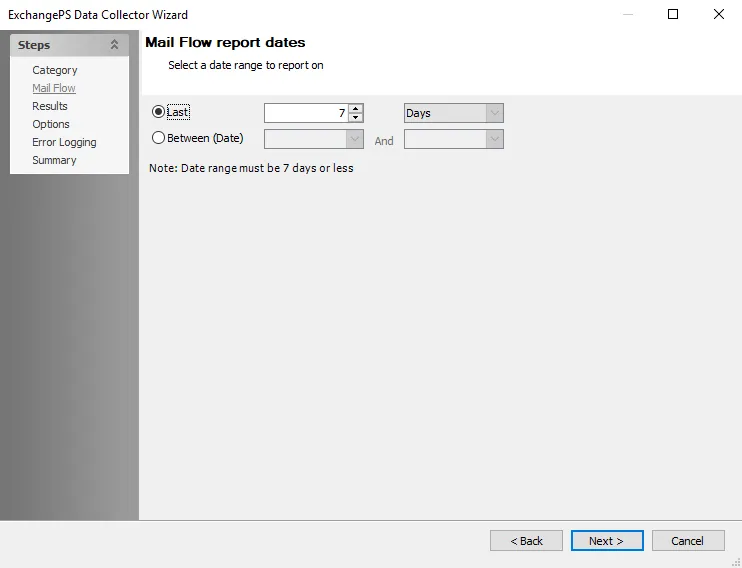Decrease the Last value with down arrow
This screenshot has height=568, width=742.
point(355,117)
